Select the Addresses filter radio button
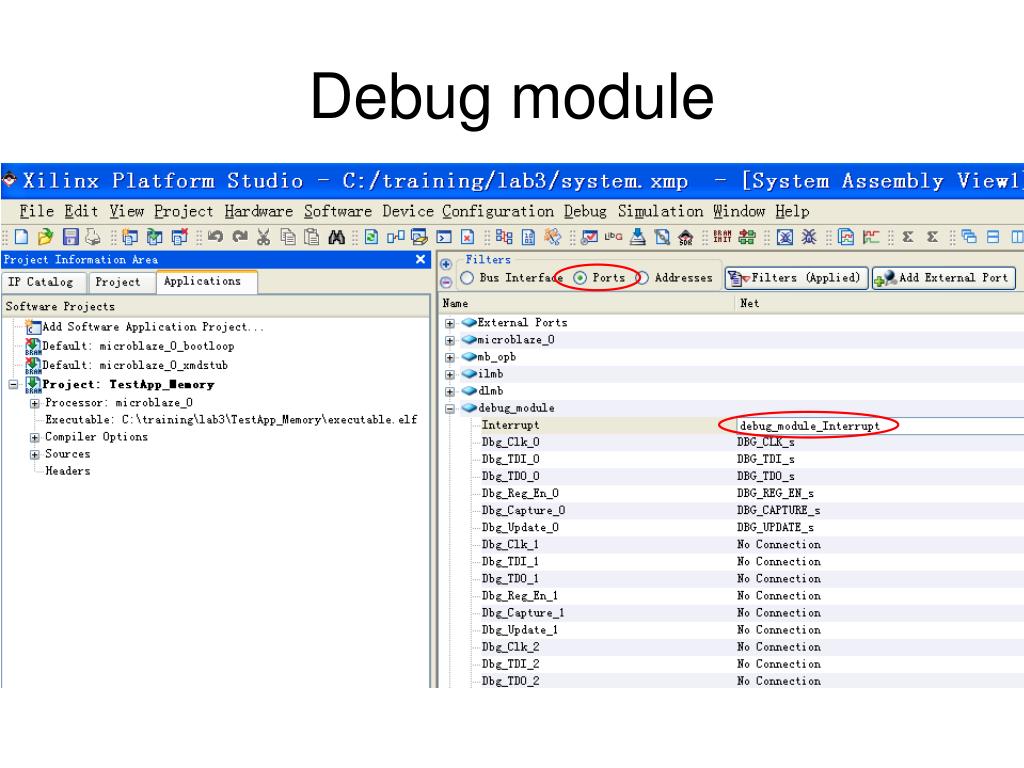Screen dimensions: 1024x768 click(643, 278)
